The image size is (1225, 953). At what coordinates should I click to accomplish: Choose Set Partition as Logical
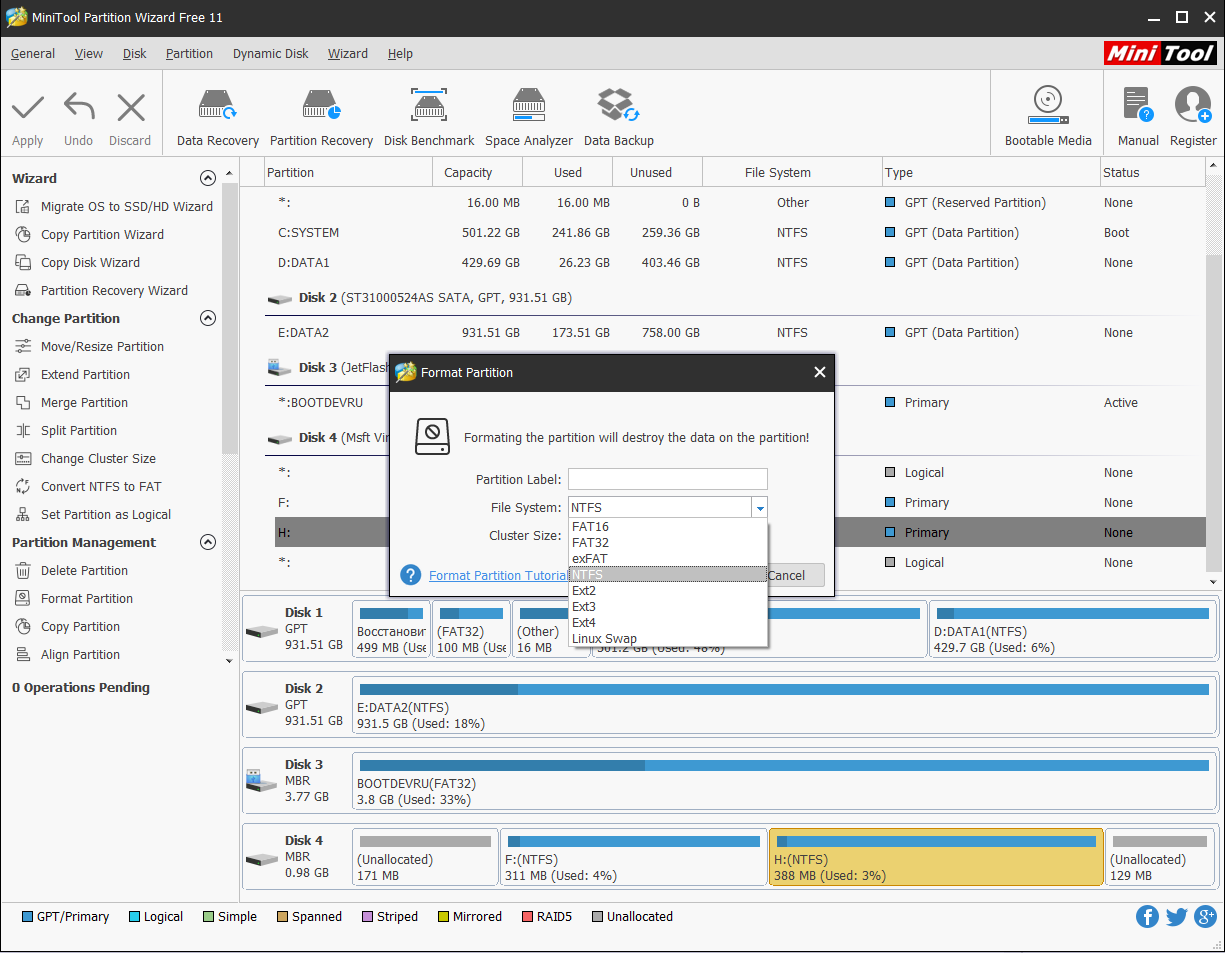pyautogui.click(x=106, y=515)
